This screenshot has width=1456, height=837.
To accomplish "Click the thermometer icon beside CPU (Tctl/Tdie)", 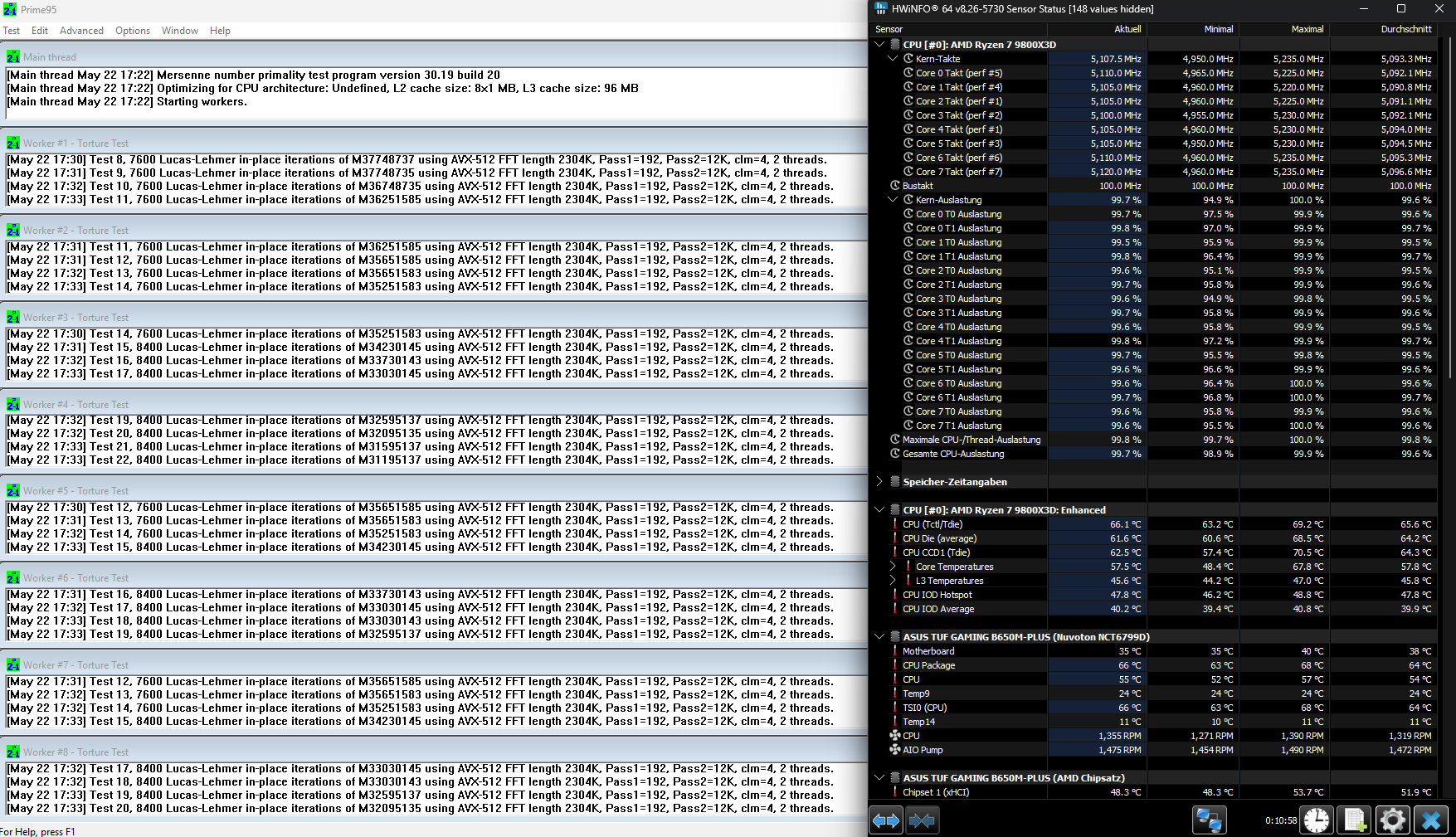I will click(895, 524).
